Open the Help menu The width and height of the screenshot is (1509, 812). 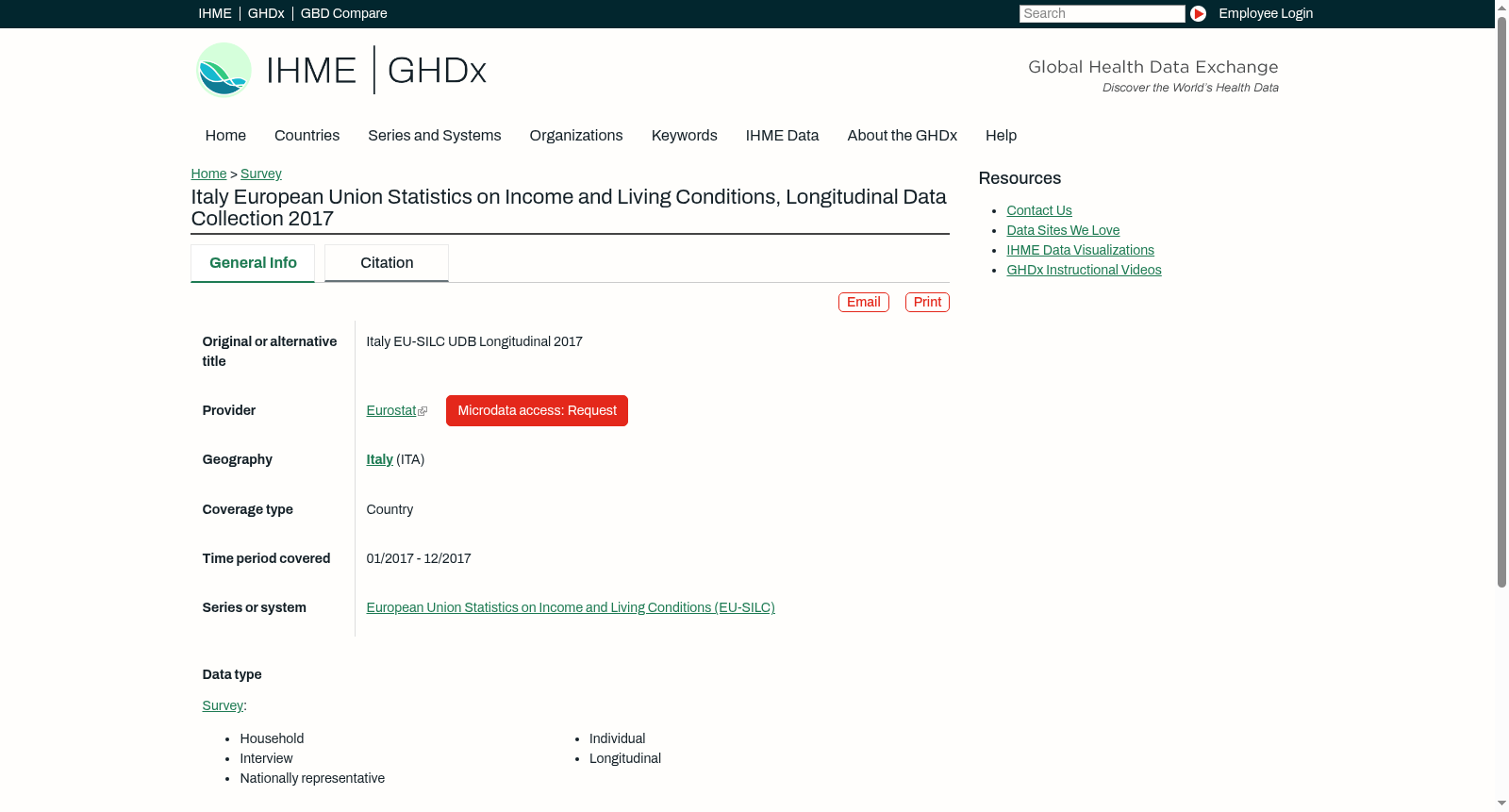point(1002,136)
